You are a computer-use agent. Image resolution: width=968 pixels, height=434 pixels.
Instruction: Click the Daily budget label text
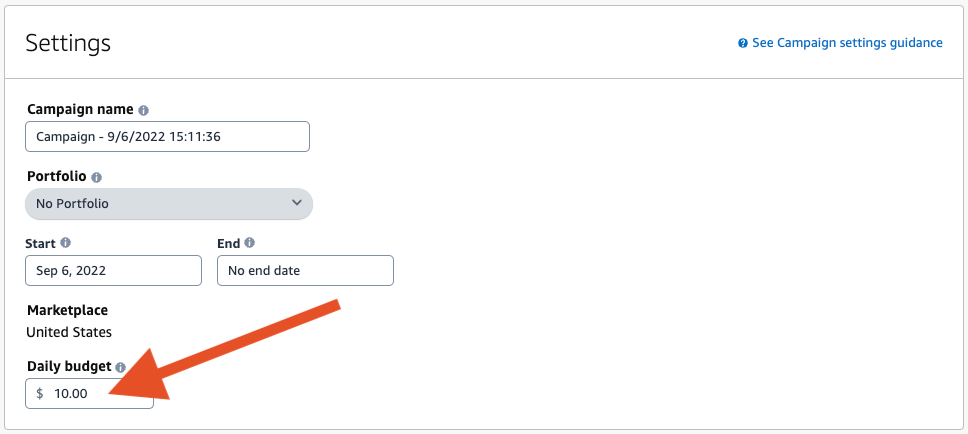click(69, 366)
